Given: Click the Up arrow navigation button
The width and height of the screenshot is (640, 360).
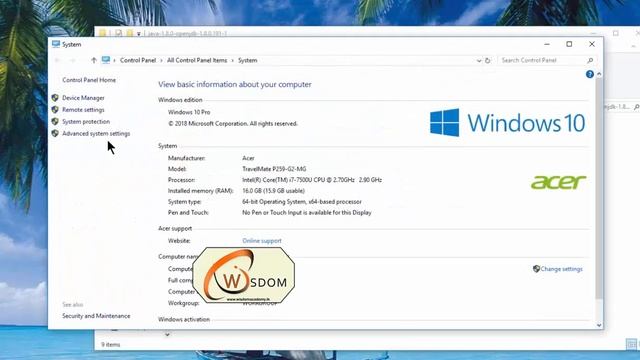Looking at the screenshot, I should [94, 60].
